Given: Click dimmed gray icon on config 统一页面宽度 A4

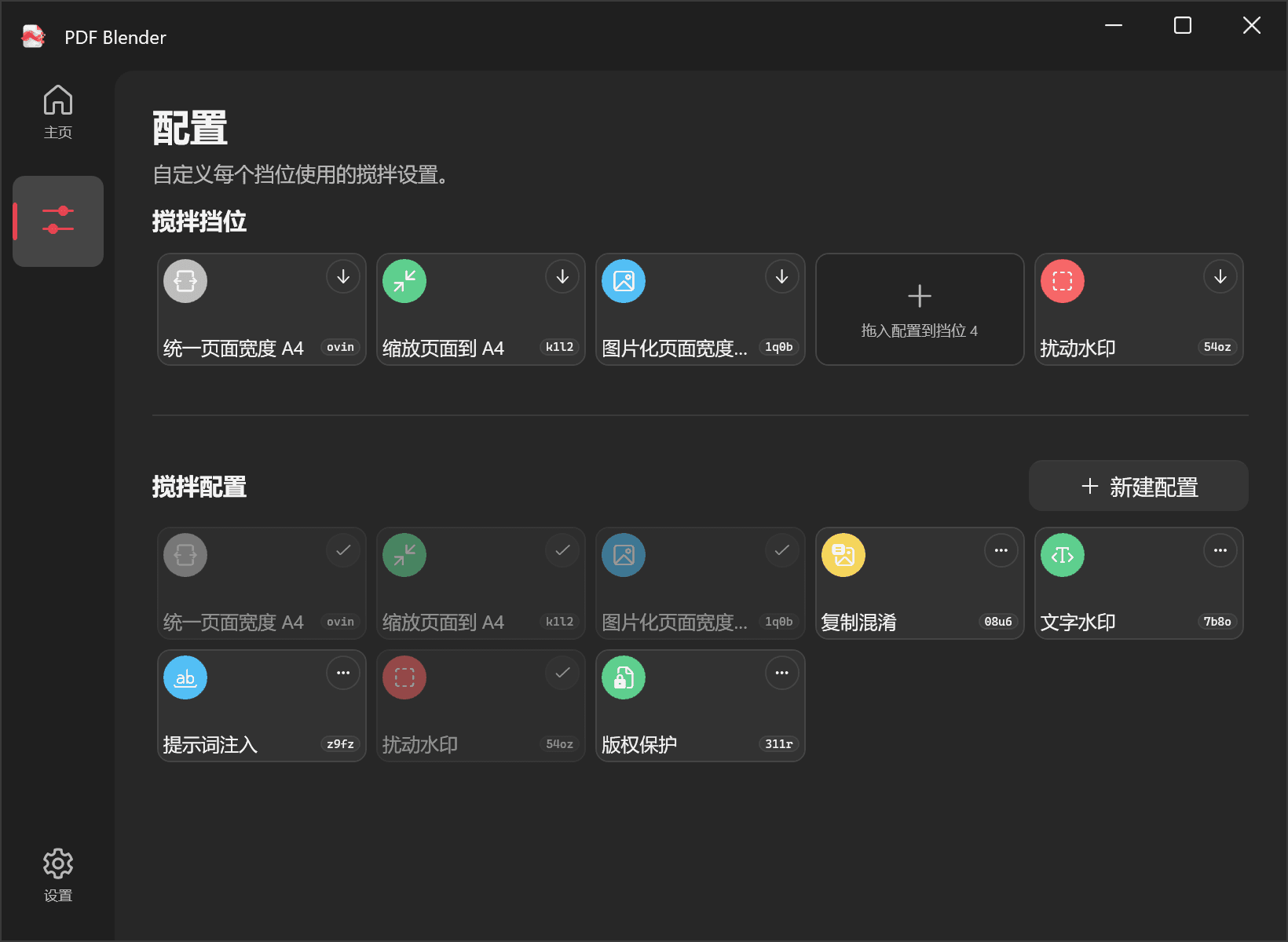Looking at the screenshot, I should click(x=185, y=555).
